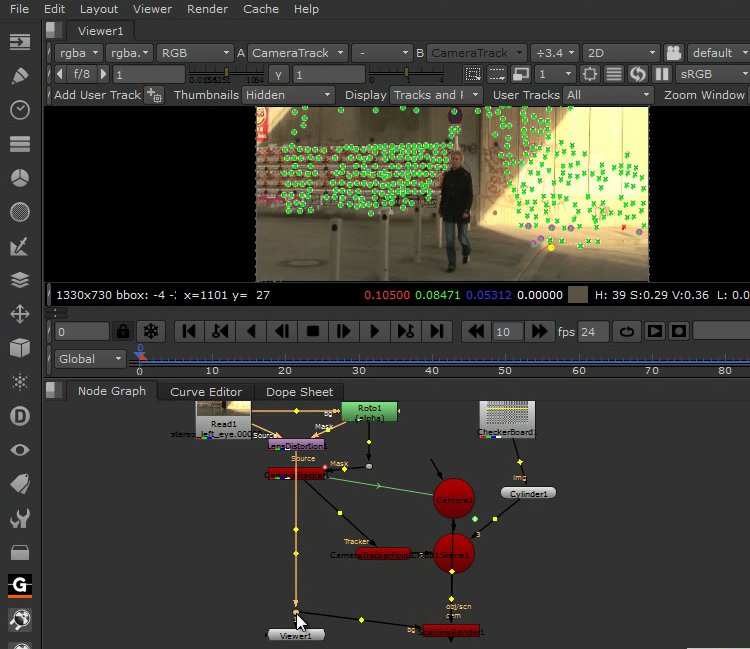Open the Thumbnails Hidden dropdown
This screenshot has height=649, width=750.
(x=287, y=95)
